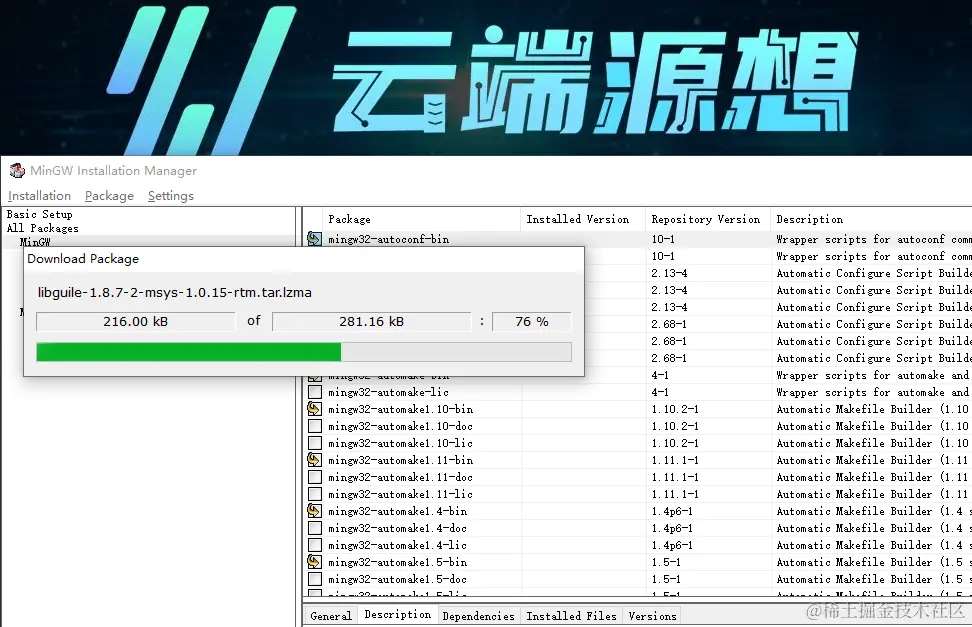Click install-mark icon for mingw32-automake1.5-bin
Image resolution: width=972 pixels, height=627 pixels.
click(314, 561)
